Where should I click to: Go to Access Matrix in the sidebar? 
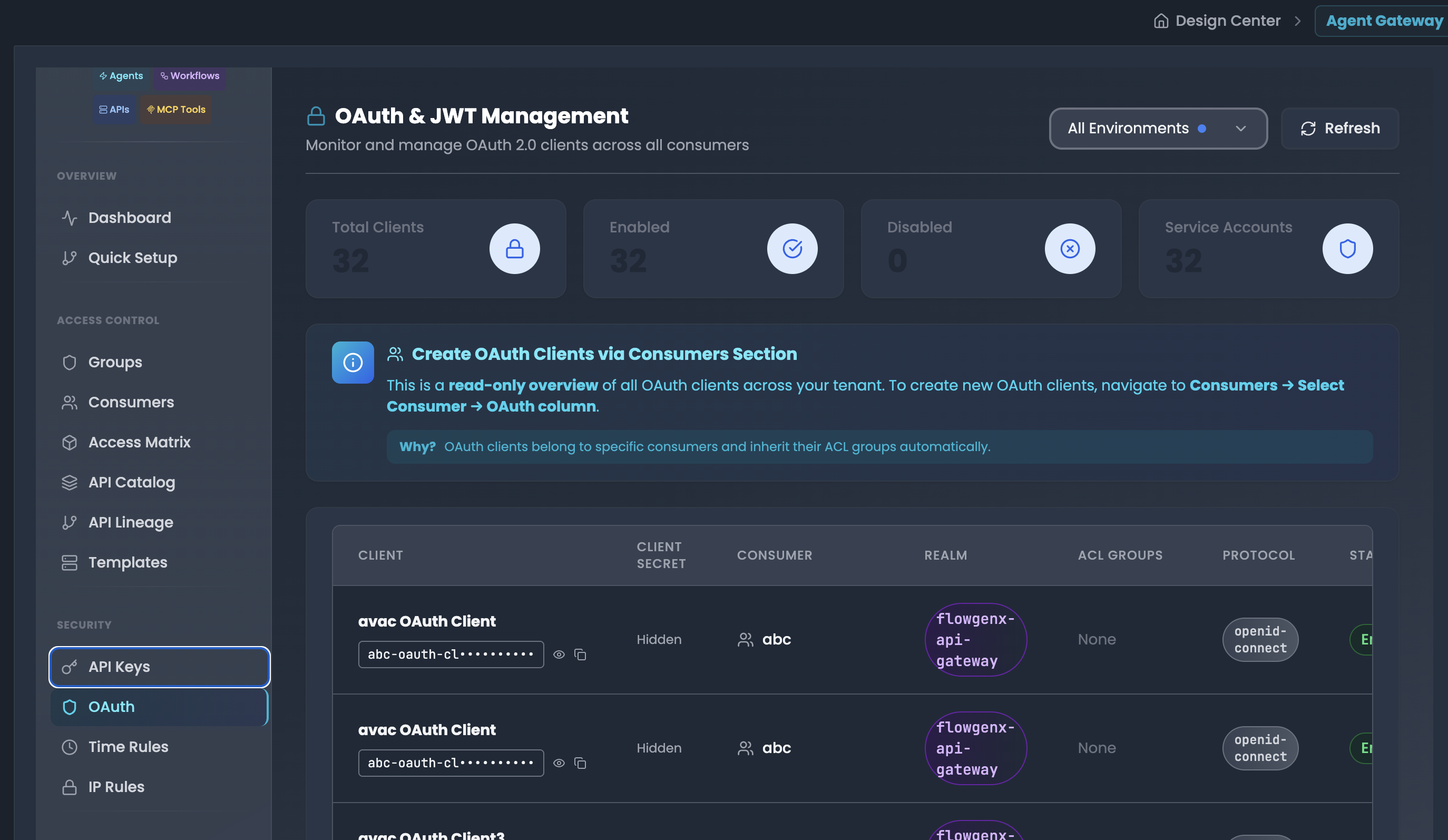pos(139,443)
